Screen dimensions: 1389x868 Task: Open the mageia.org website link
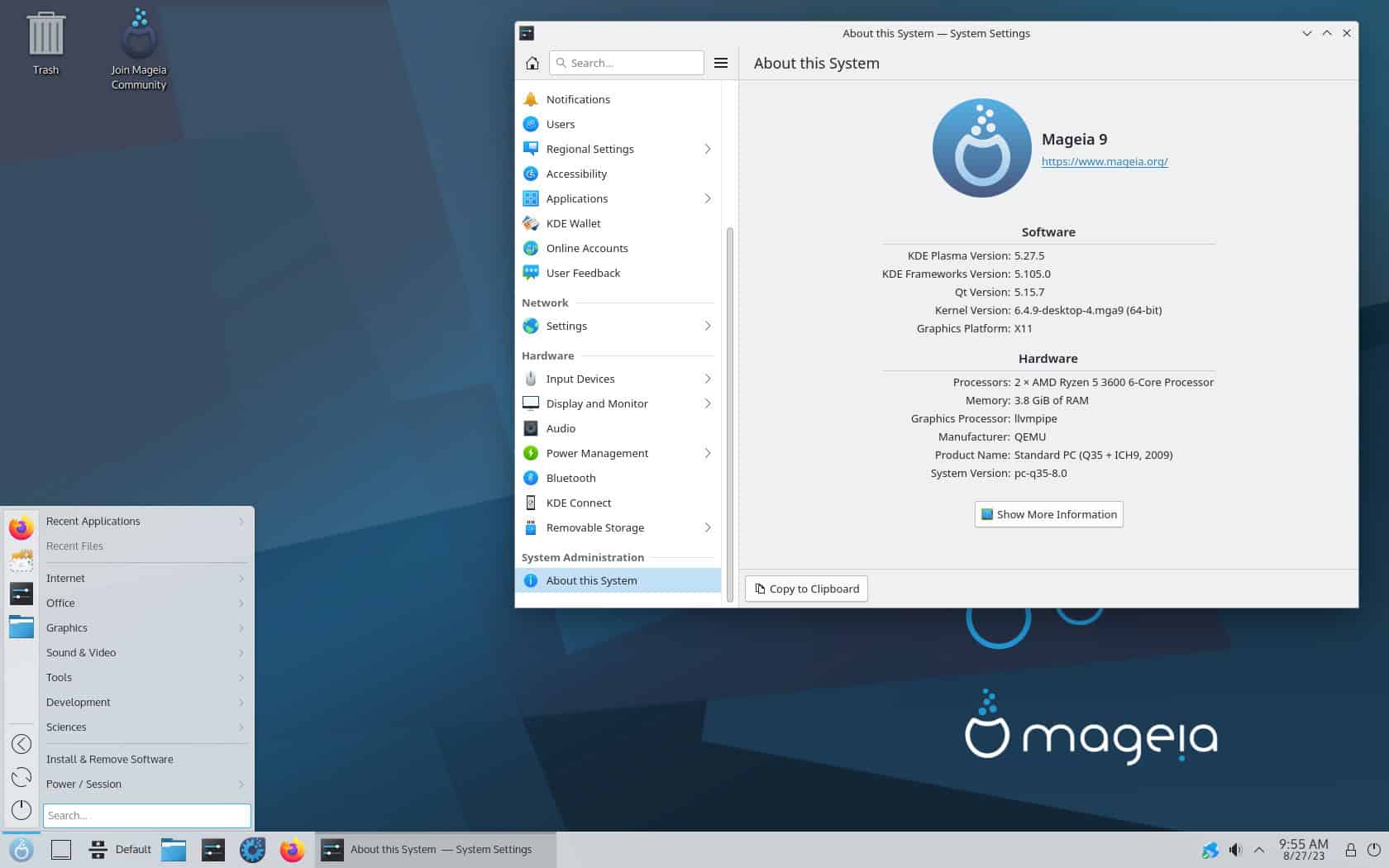click(x=1105, y=161)
